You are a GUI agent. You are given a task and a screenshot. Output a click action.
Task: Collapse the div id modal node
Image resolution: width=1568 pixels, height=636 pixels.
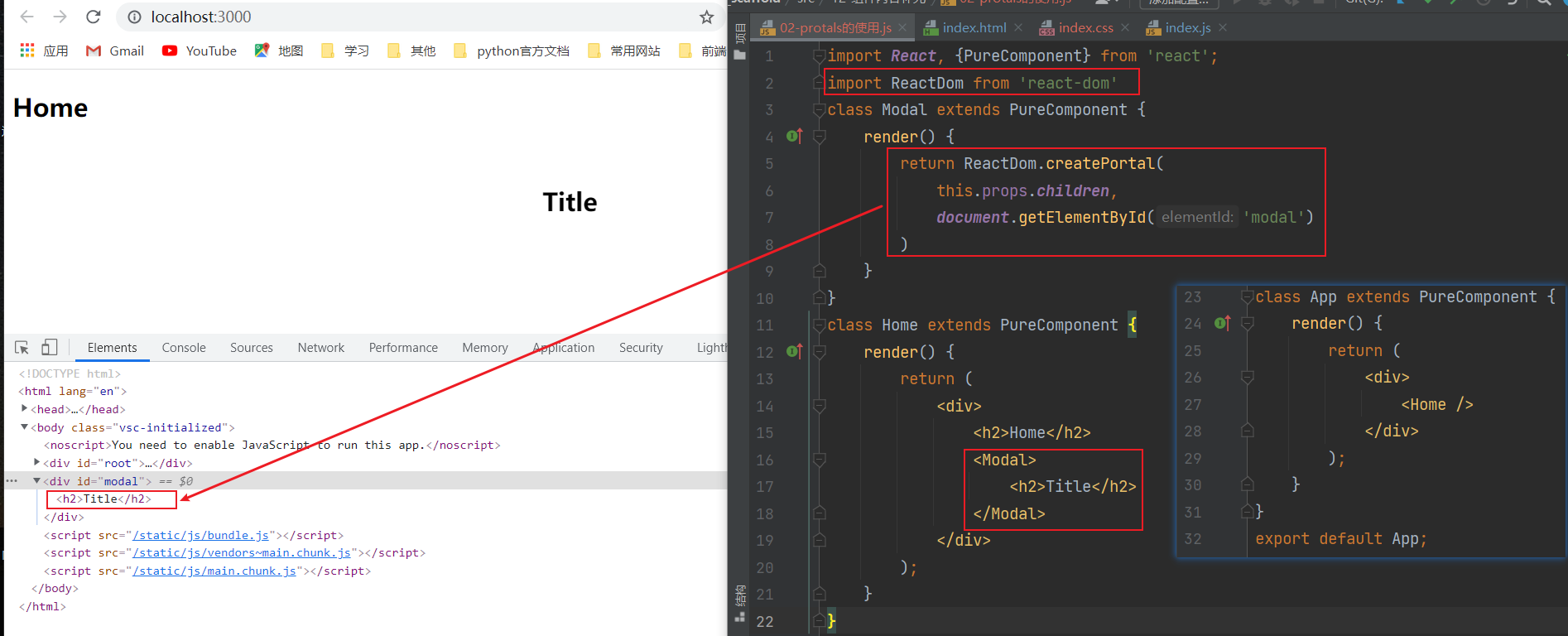tap(36, 481)
